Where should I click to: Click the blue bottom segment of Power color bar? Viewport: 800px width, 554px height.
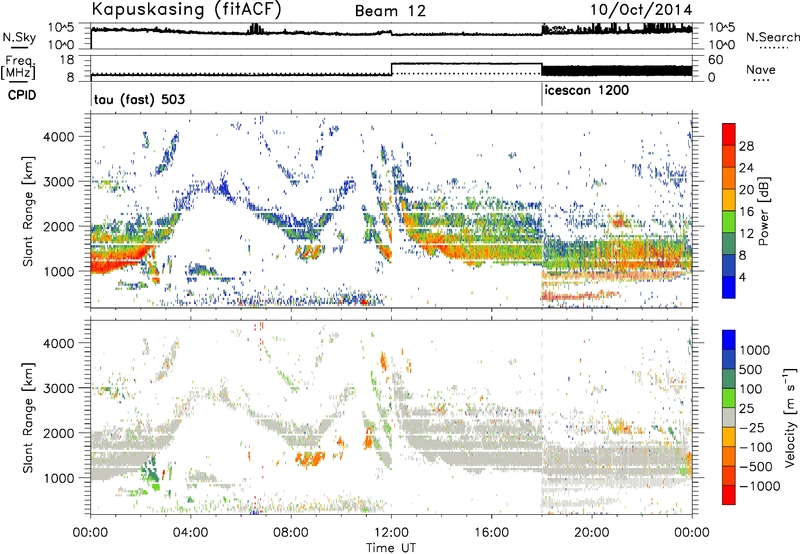729,288
